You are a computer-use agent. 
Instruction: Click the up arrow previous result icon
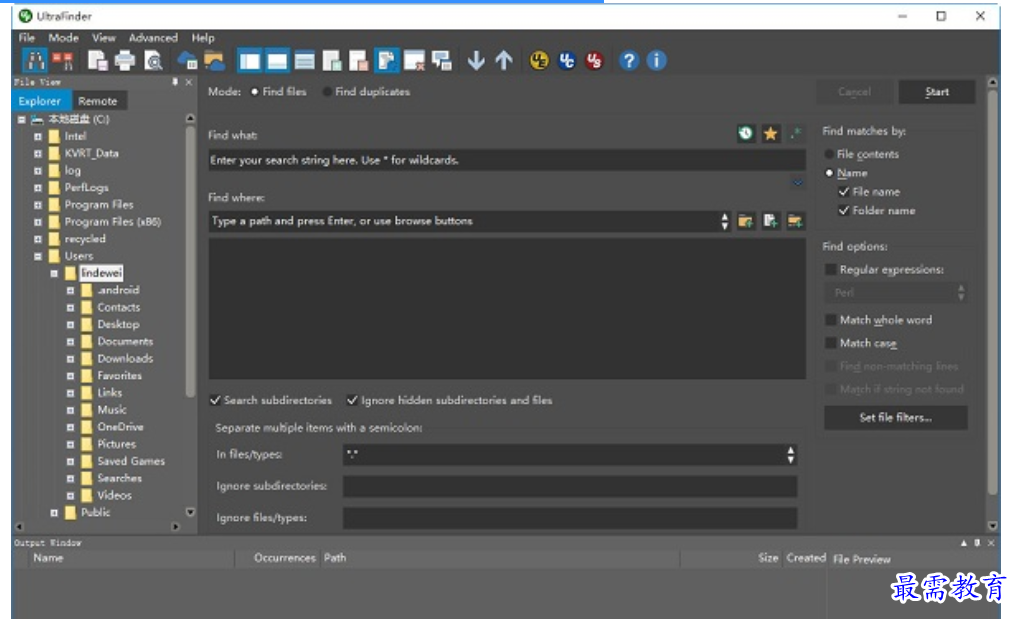pyautogui.click(x=504, y=61)
